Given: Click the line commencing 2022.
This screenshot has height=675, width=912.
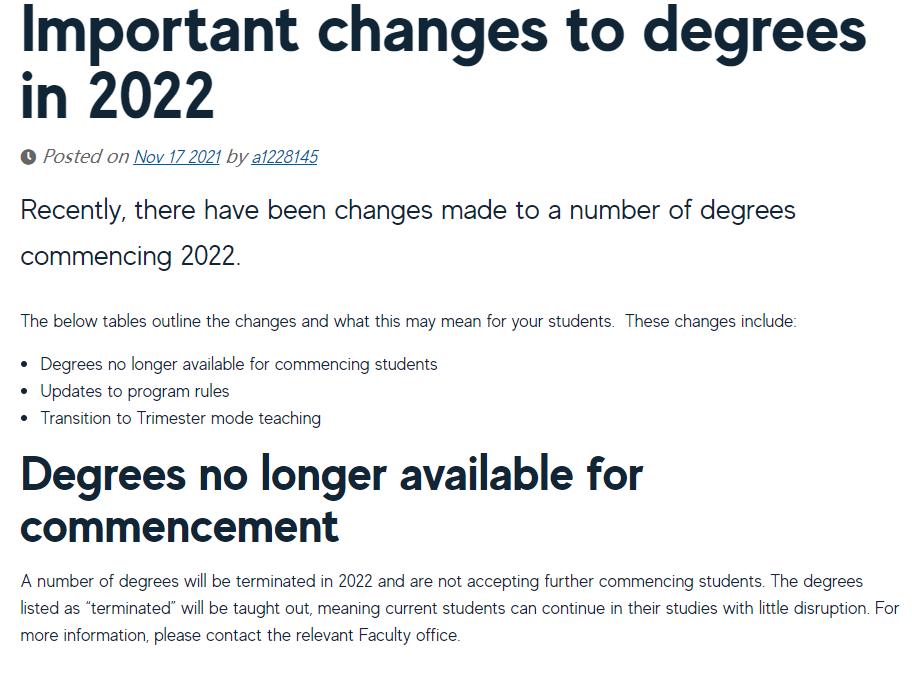Looking at the screenshot, I should 130,256.
